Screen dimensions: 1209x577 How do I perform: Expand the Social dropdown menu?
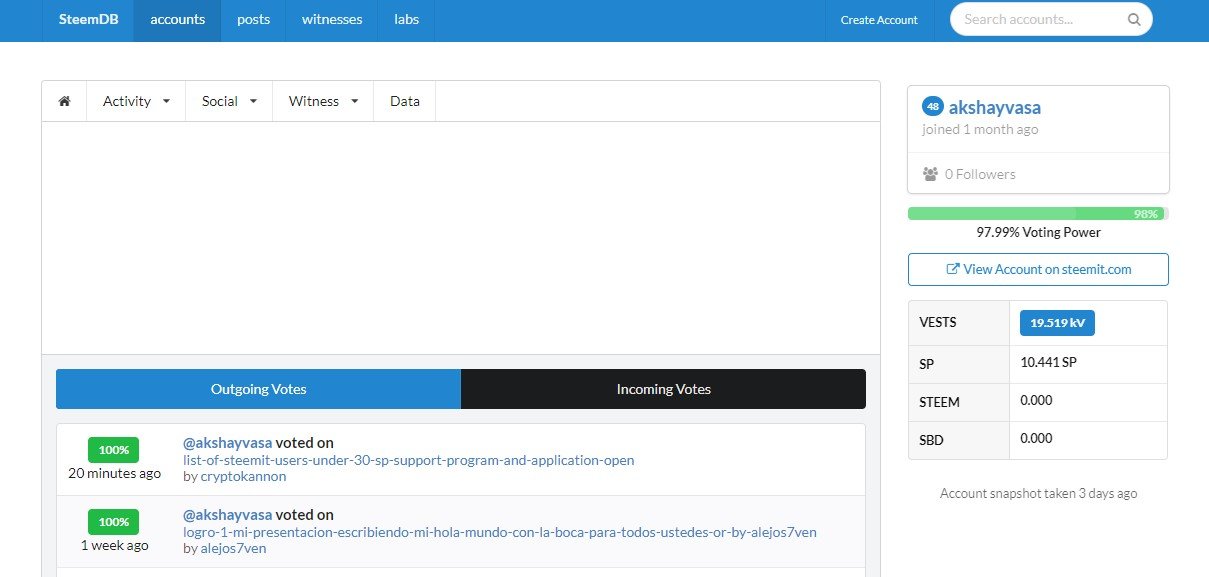[x=229, y=101]
